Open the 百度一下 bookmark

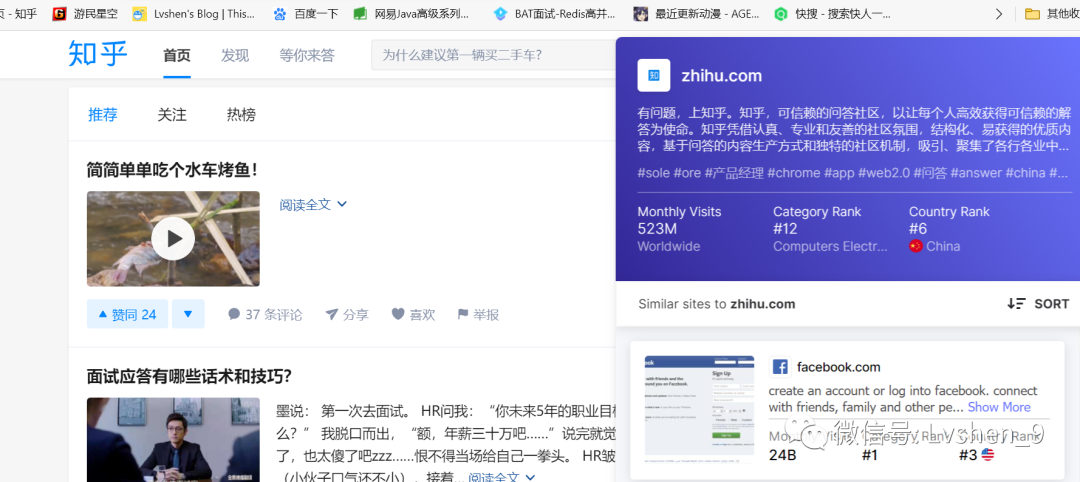coord(305,13)
